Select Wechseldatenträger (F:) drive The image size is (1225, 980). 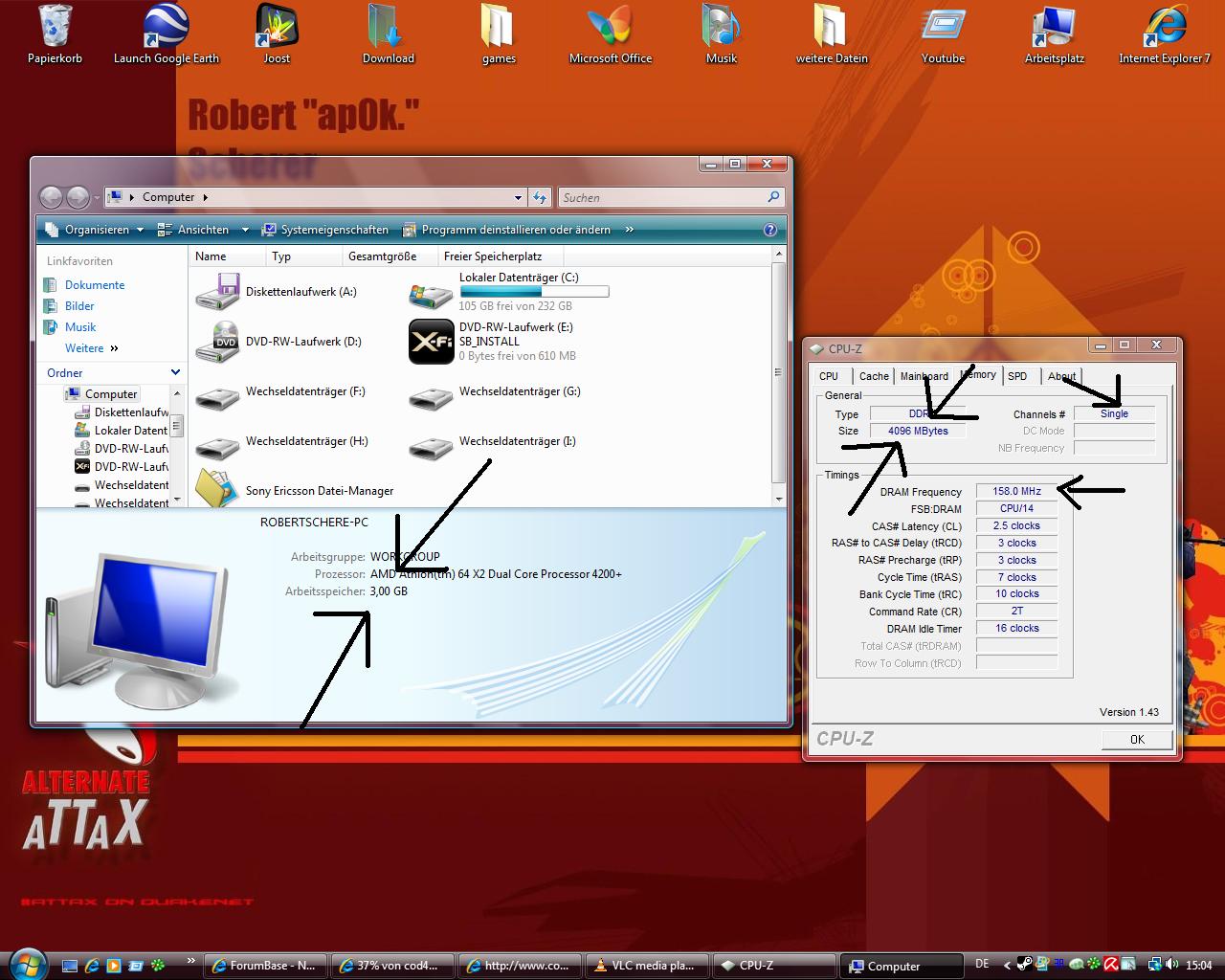tap(281, 391)
